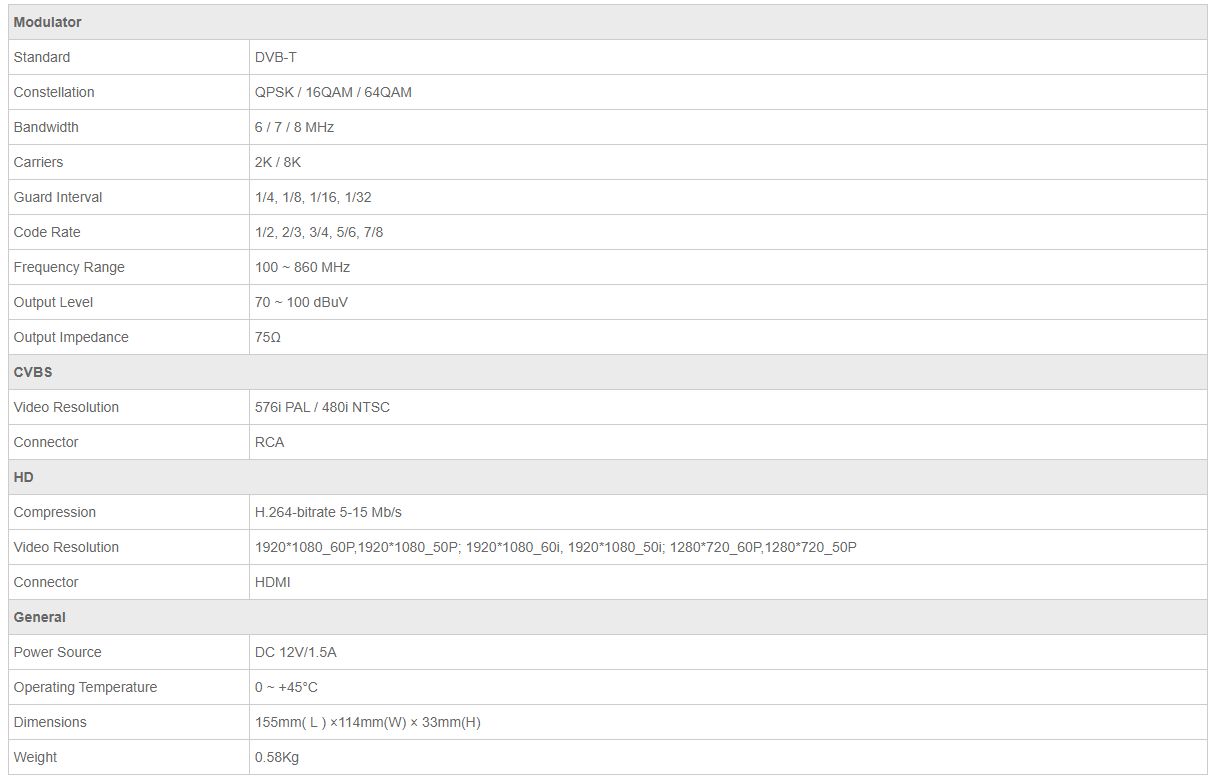Select the Code Rate values cell
Image resolution: width=1211 pixels, height=781 pixels.
click(x=319, y=232)
